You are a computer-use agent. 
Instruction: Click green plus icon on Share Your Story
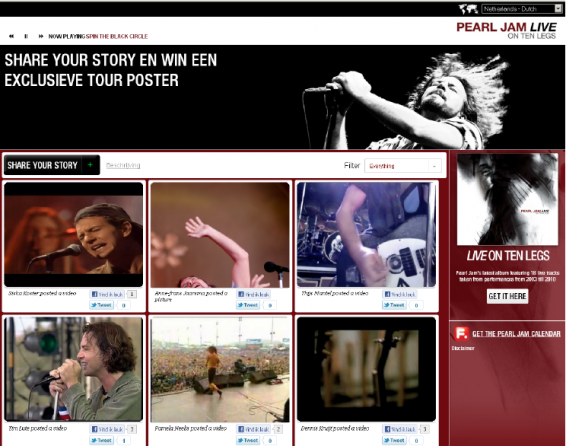[90, 165]
